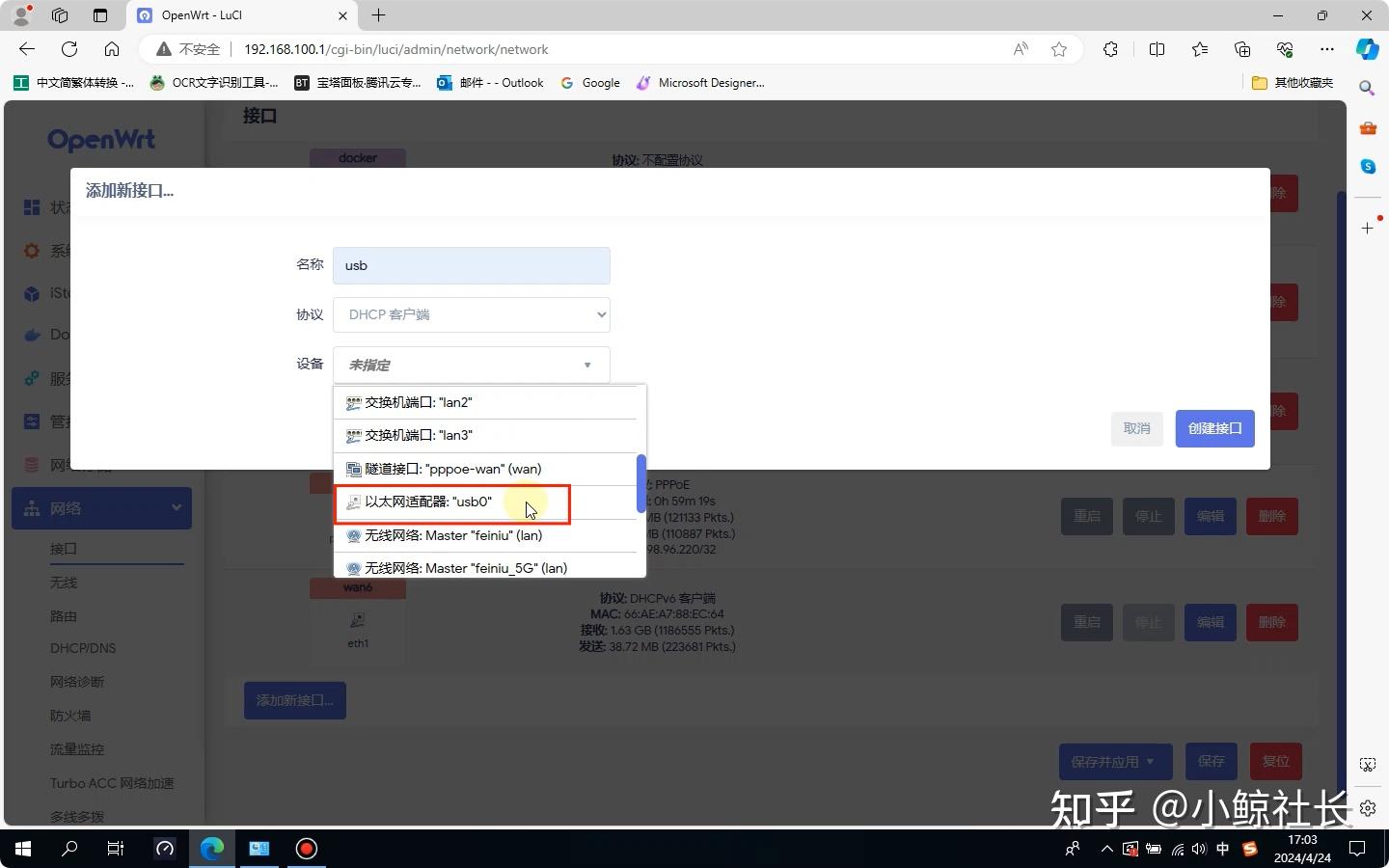Open the 设备 未指定 dropdown
Viewport: 1389px width, 868px height.
click(x=471, y=365)
